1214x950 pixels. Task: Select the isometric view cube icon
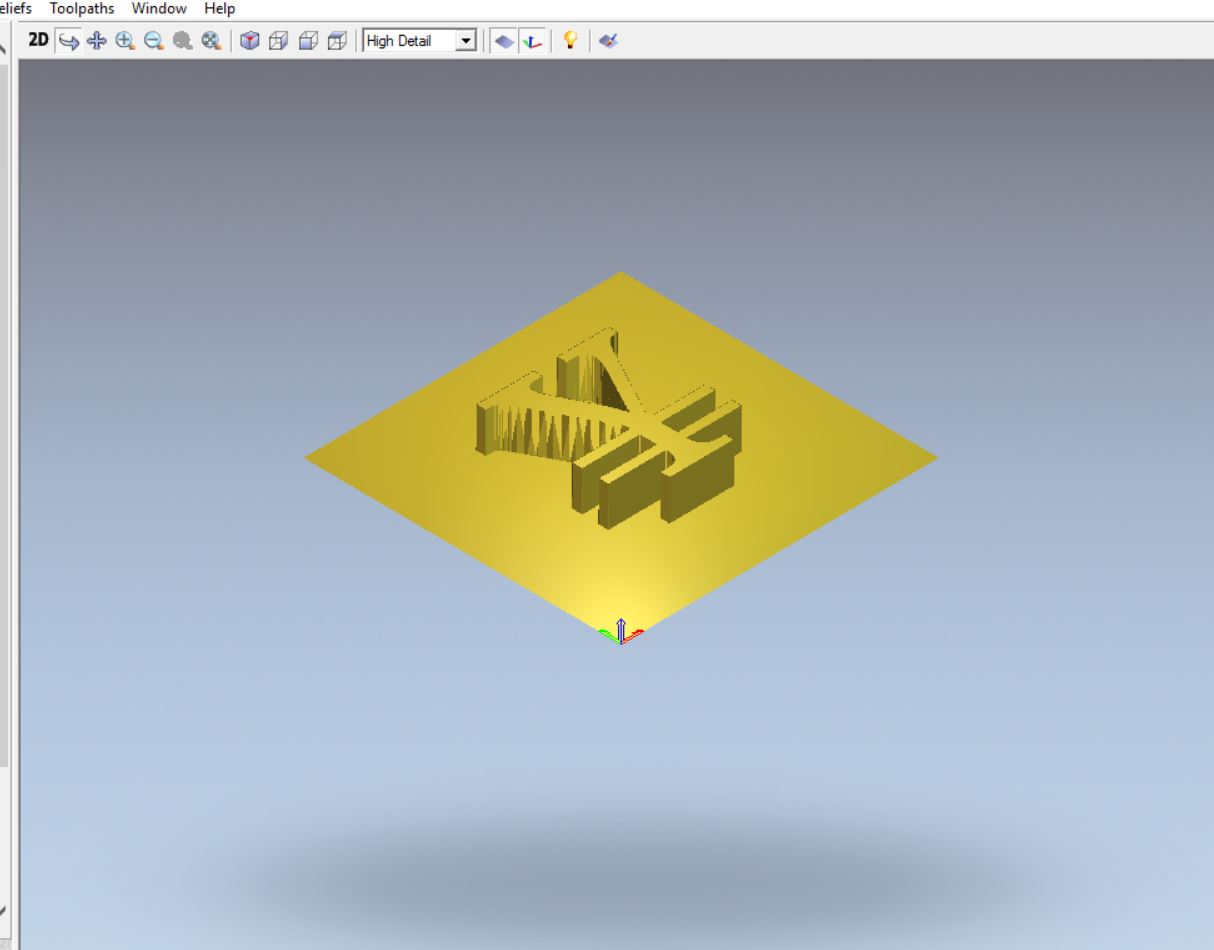point(250,41)
